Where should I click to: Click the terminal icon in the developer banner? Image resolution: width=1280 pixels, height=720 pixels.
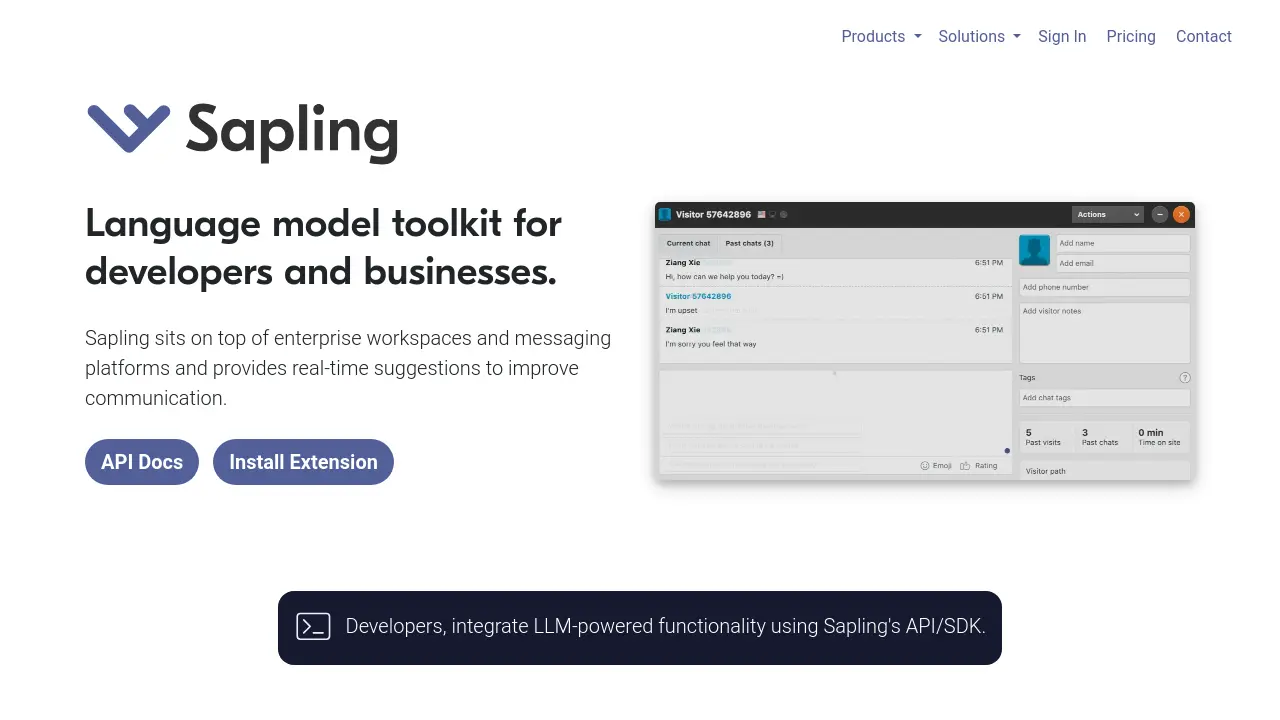click(x=313, y=627)
